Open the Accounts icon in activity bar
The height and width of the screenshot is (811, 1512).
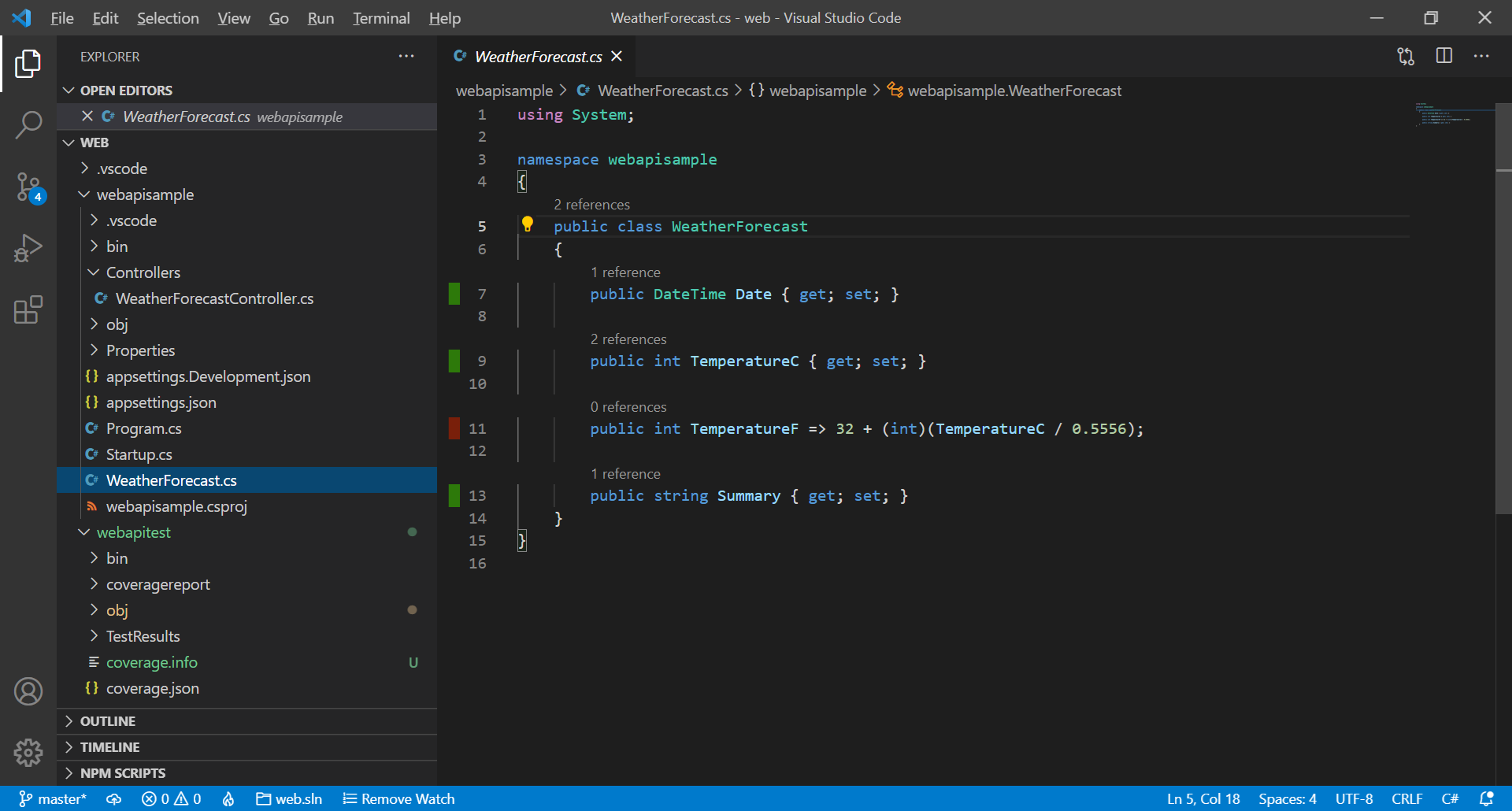28,691
